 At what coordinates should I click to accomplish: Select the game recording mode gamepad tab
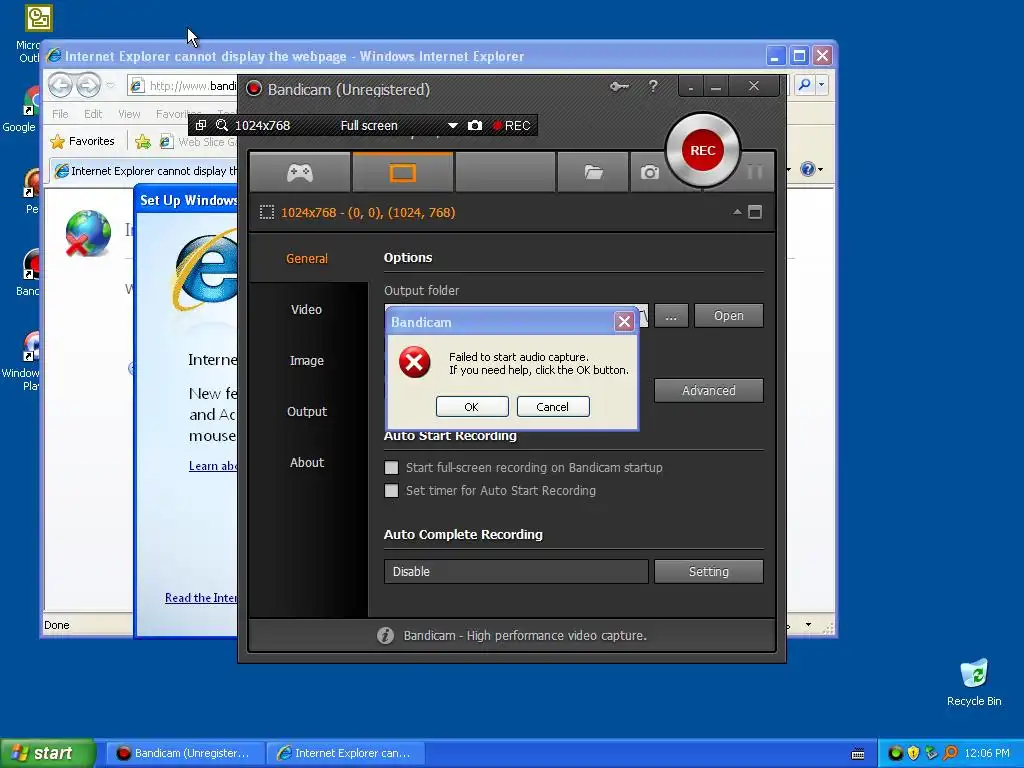(300, 173)
